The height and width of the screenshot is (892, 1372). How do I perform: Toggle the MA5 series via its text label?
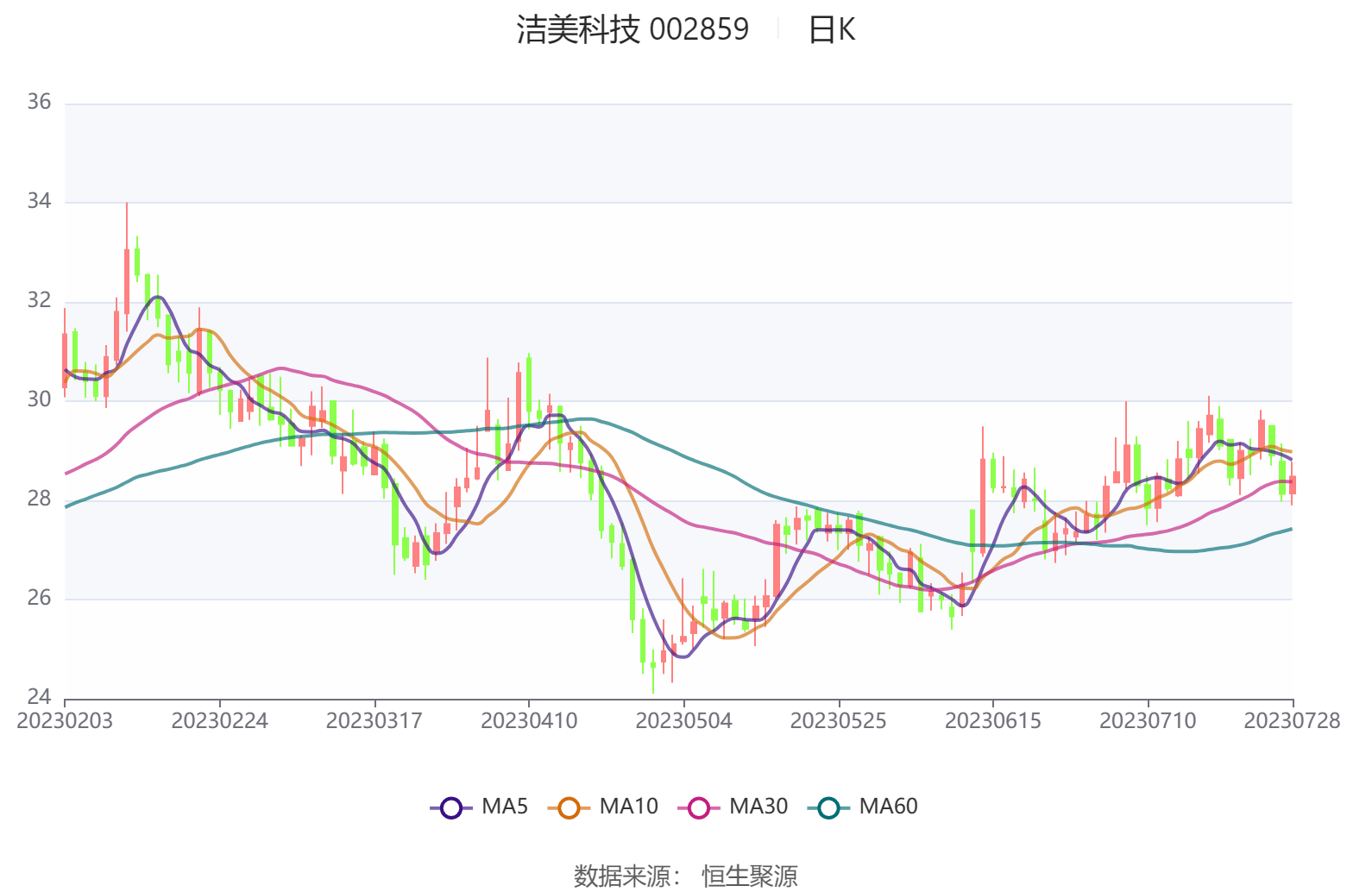click(x=505, y=807)
